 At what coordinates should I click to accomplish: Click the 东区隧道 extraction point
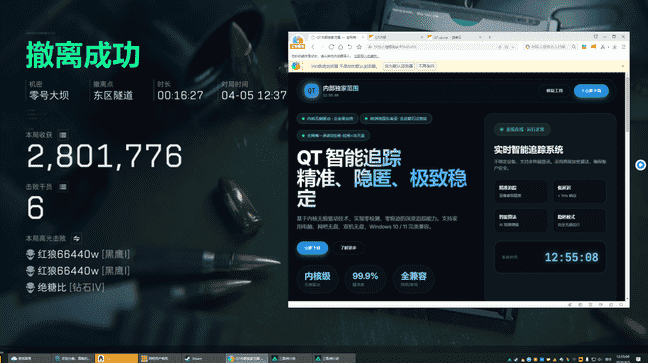point(113,96)
